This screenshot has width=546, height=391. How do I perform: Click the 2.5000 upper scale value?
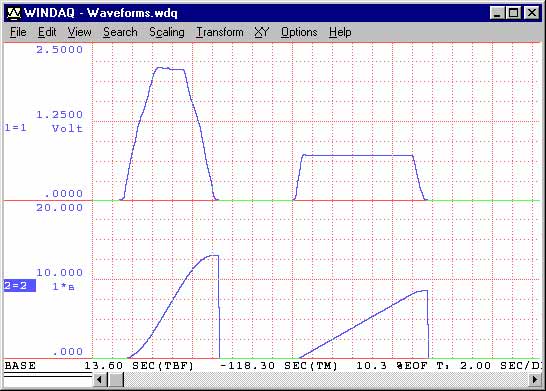coord(60,49)
